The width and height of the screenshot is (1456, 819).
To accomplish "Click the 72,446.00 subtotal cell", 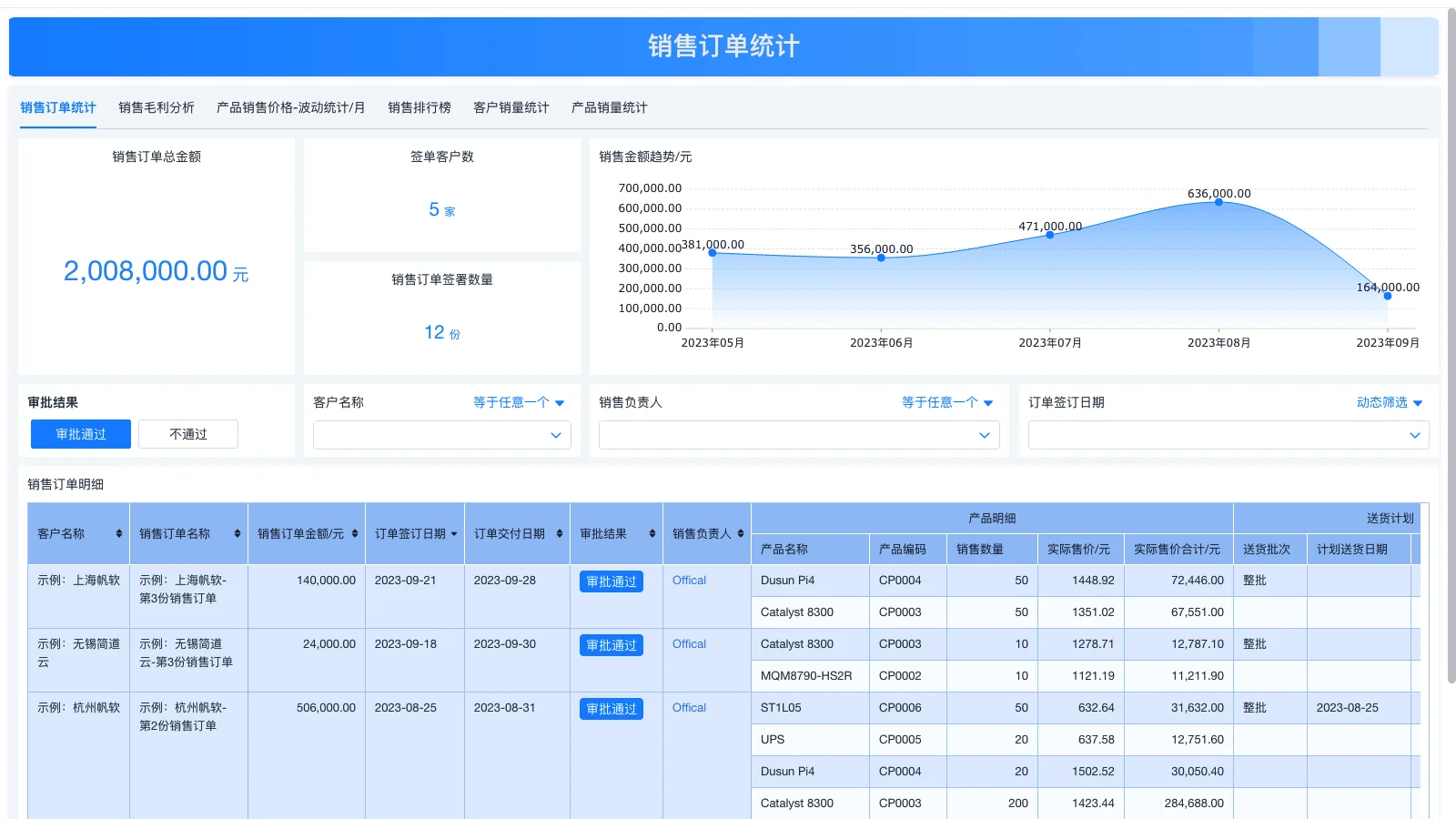I will tap(1178, 581).
